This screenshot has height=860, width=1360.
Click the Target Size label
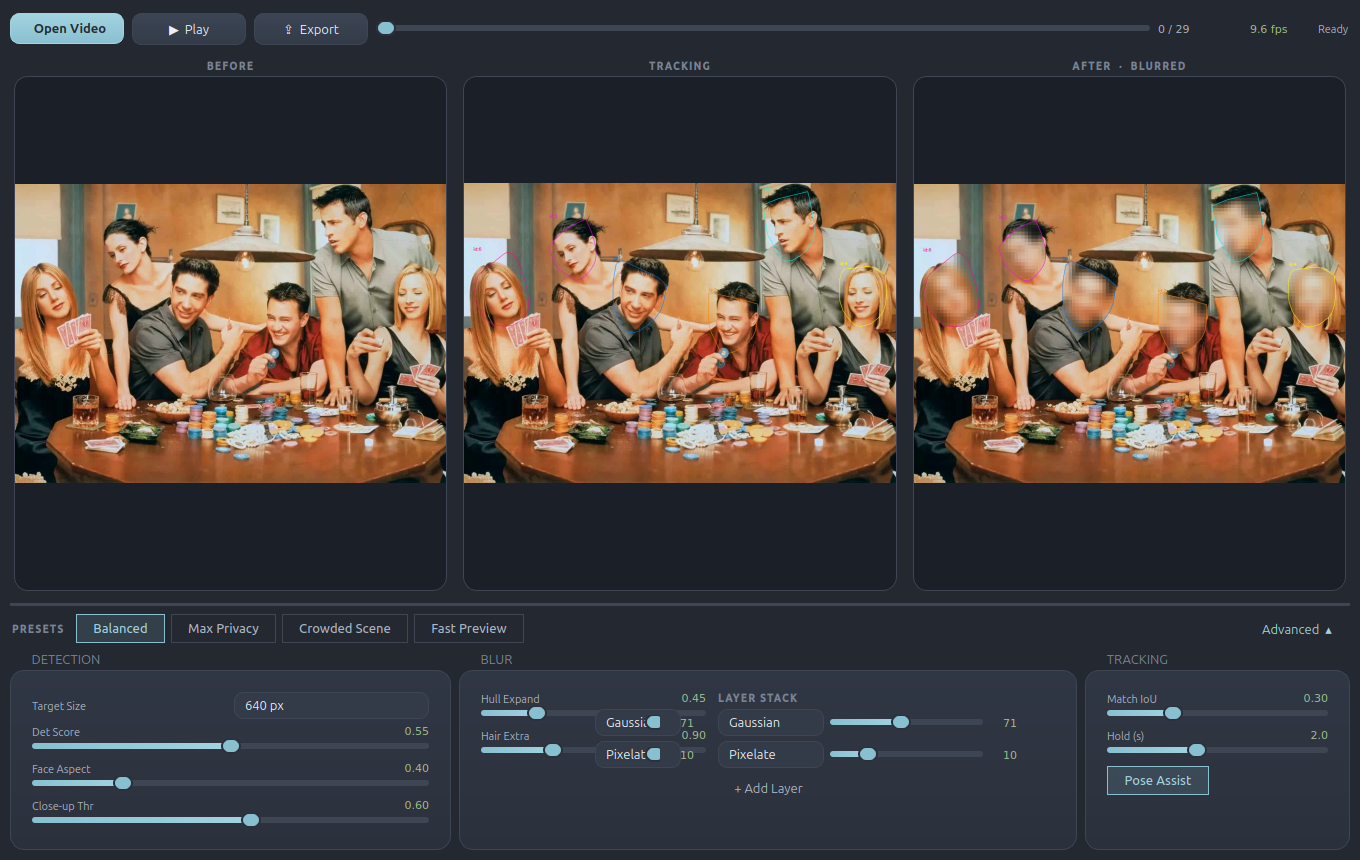point(59,706)
